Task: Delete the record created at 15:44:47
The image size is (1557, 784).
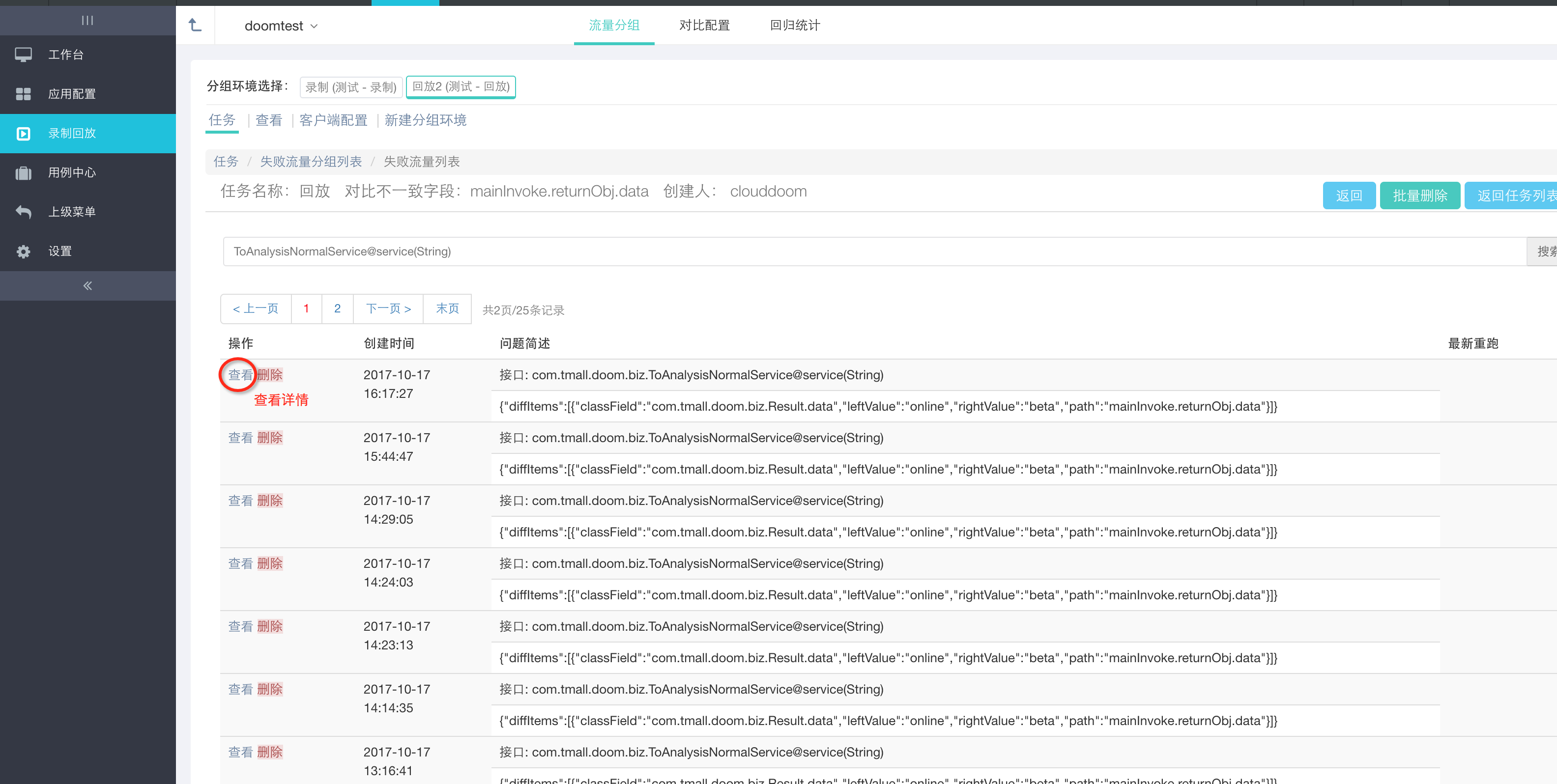Action: click(269, 437)
